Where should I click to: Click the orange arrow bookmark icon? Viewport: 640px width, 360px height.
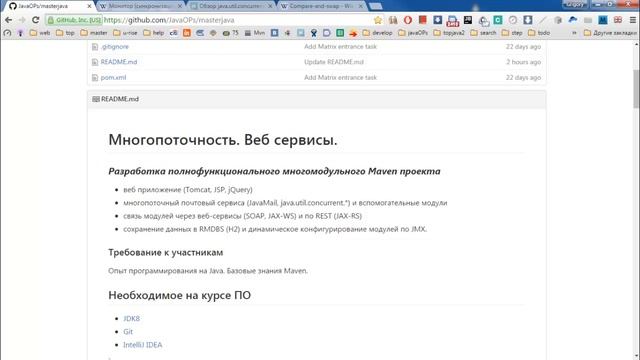click(353, 33)
